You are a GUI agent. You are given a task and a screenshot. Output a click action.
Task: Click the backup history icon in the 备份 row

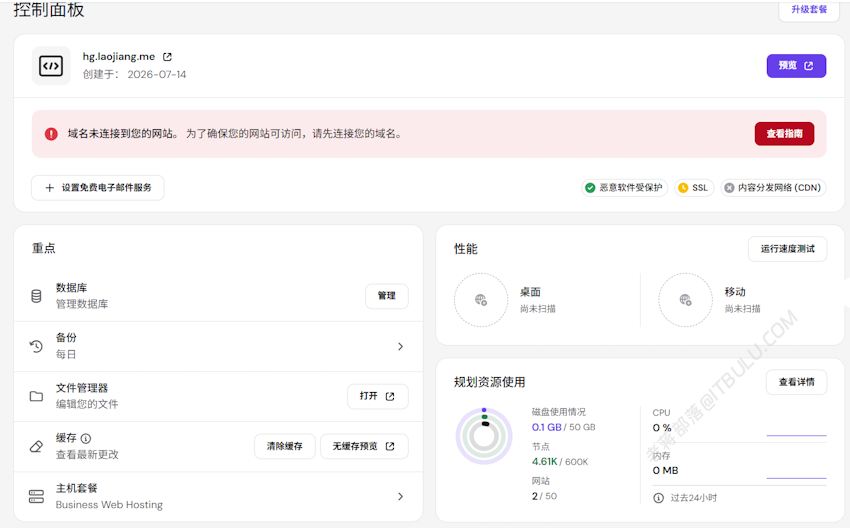pyautogui.click(x=36, y=346)
